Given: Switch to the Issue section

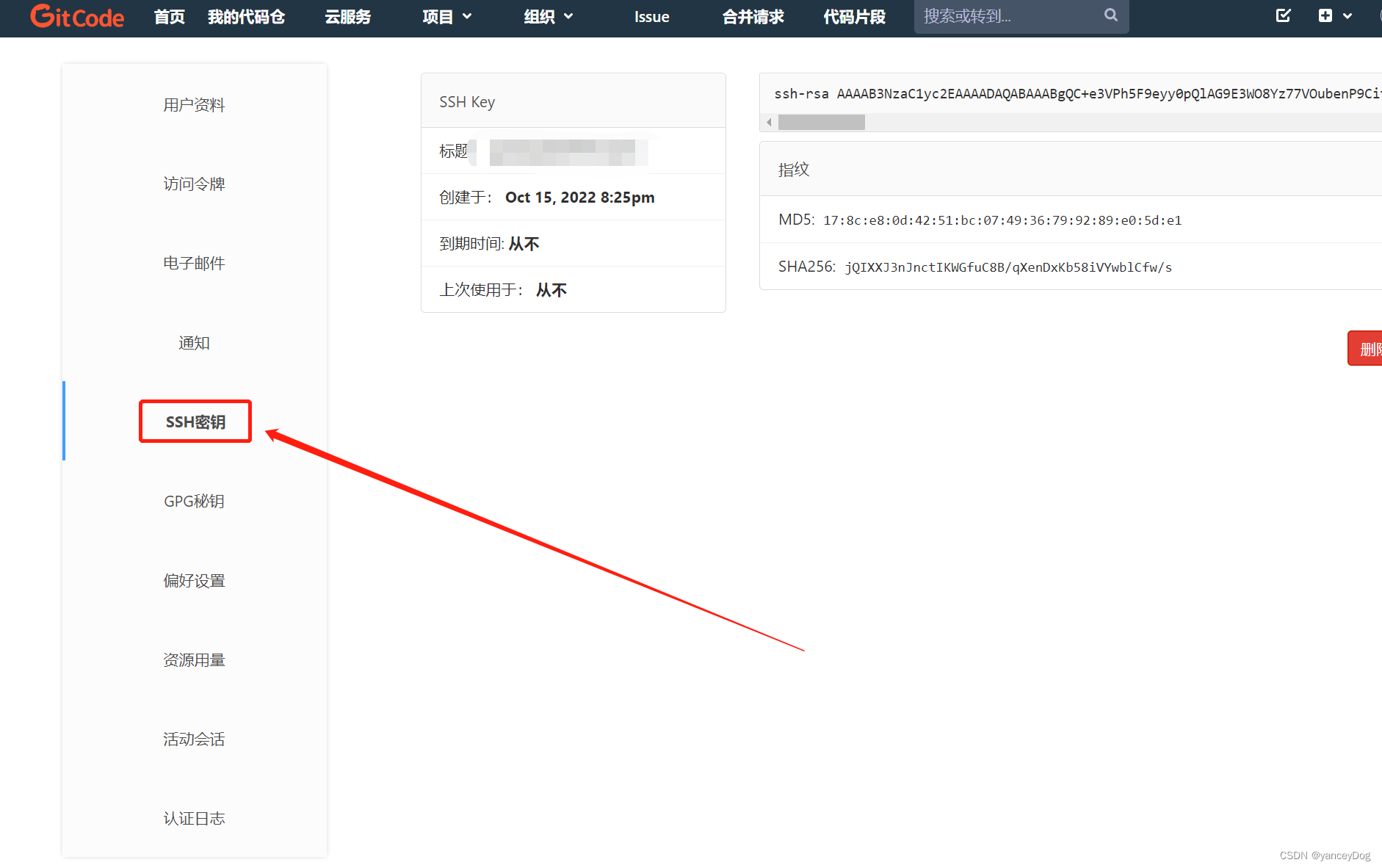Looking at the screenshot, I should pyautogui.click(x=651, y=16).
